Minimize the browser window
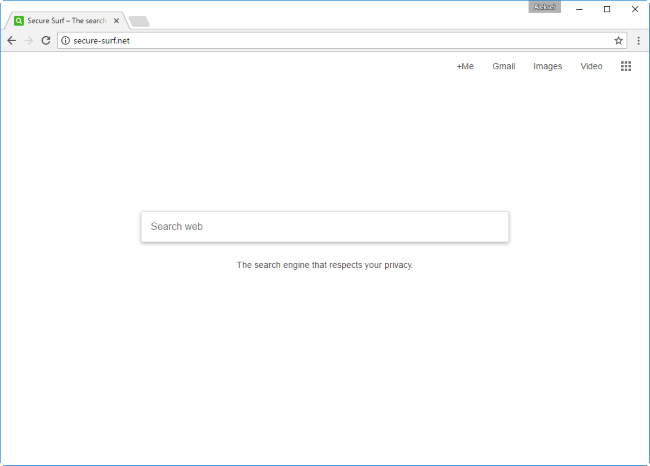The height and width of the screenshot is (466, 650). coord(579,8)
